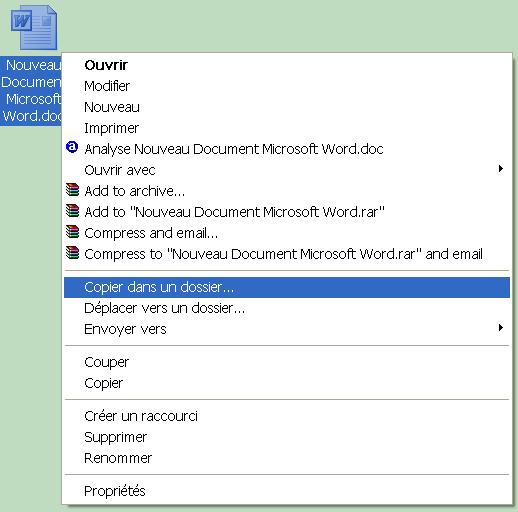Compress to Word.rar and email entry
The width and height of the screenshot is (518, 512).
(287, 254)
